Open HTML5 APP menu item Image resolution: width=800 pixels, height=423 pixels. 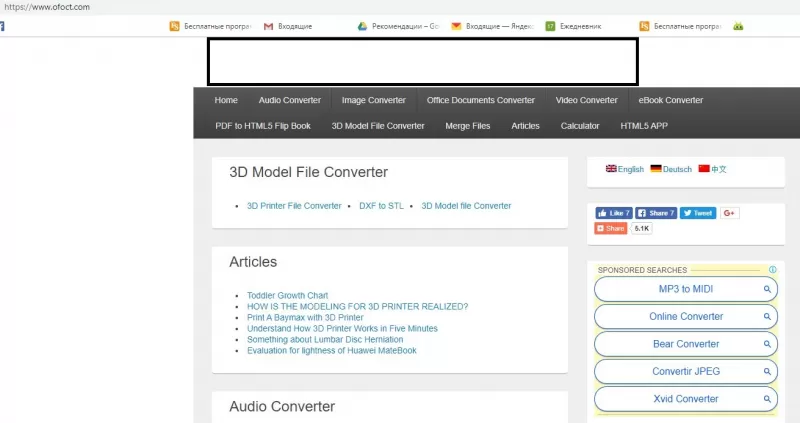(644, 126)
